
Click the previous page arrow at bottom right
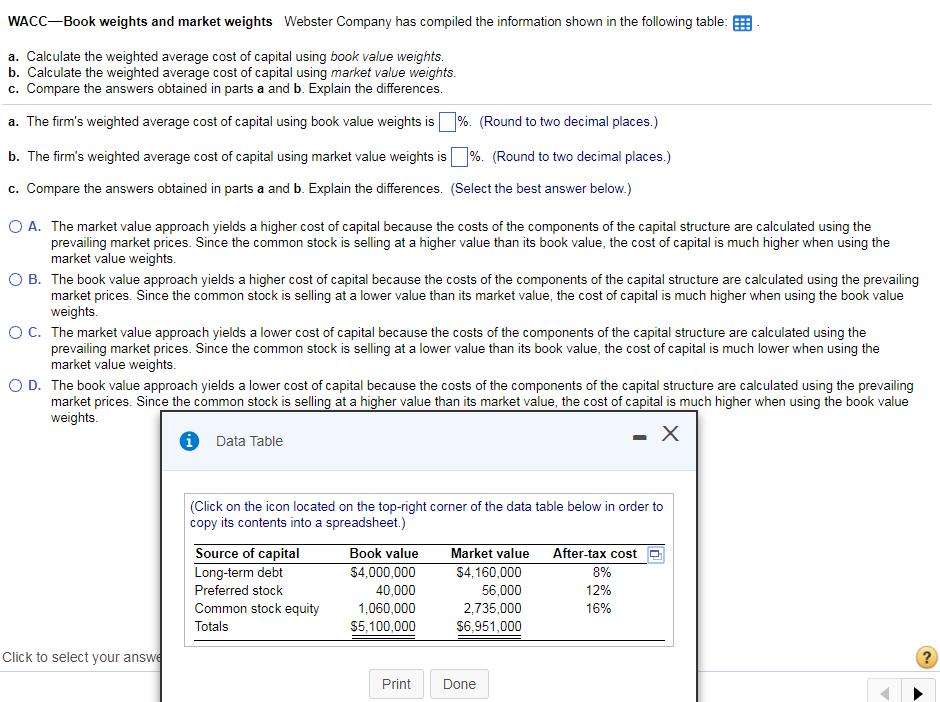pyautogui.click(x=883, y=691)
